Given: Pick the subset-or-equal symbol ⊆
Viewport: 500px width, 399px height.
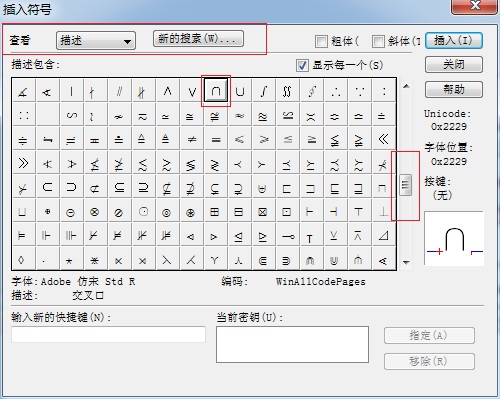Looking at the screenshot, I should [x=120, y=187].
